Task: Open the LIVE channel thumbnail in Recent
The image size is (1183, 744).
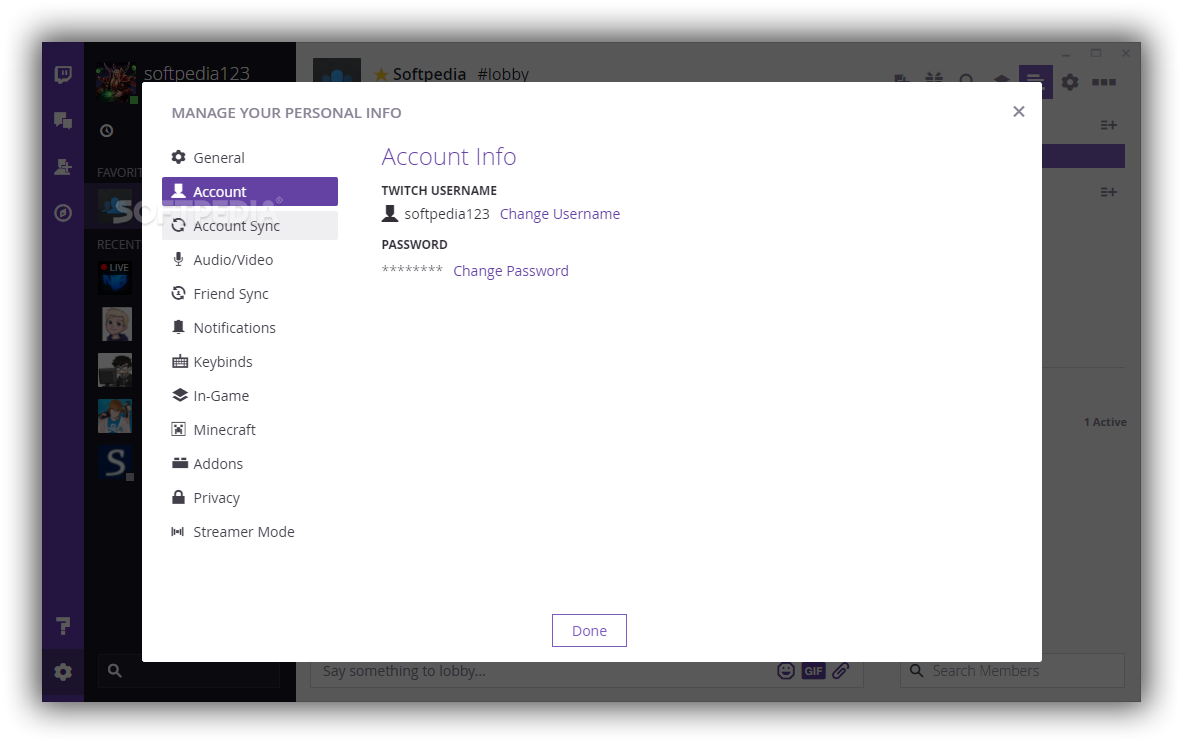Action: pos(115,277)
